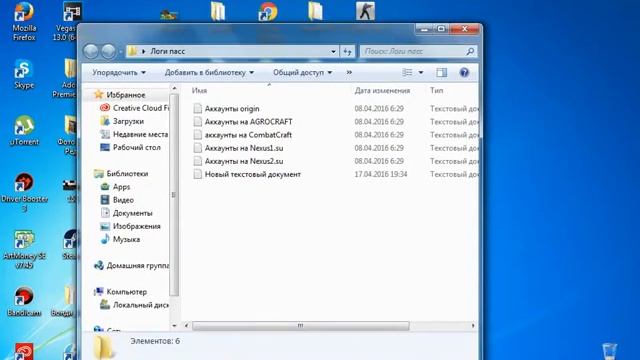Click the Музыка note icon
640x360 pixels.
pos(105,239)
